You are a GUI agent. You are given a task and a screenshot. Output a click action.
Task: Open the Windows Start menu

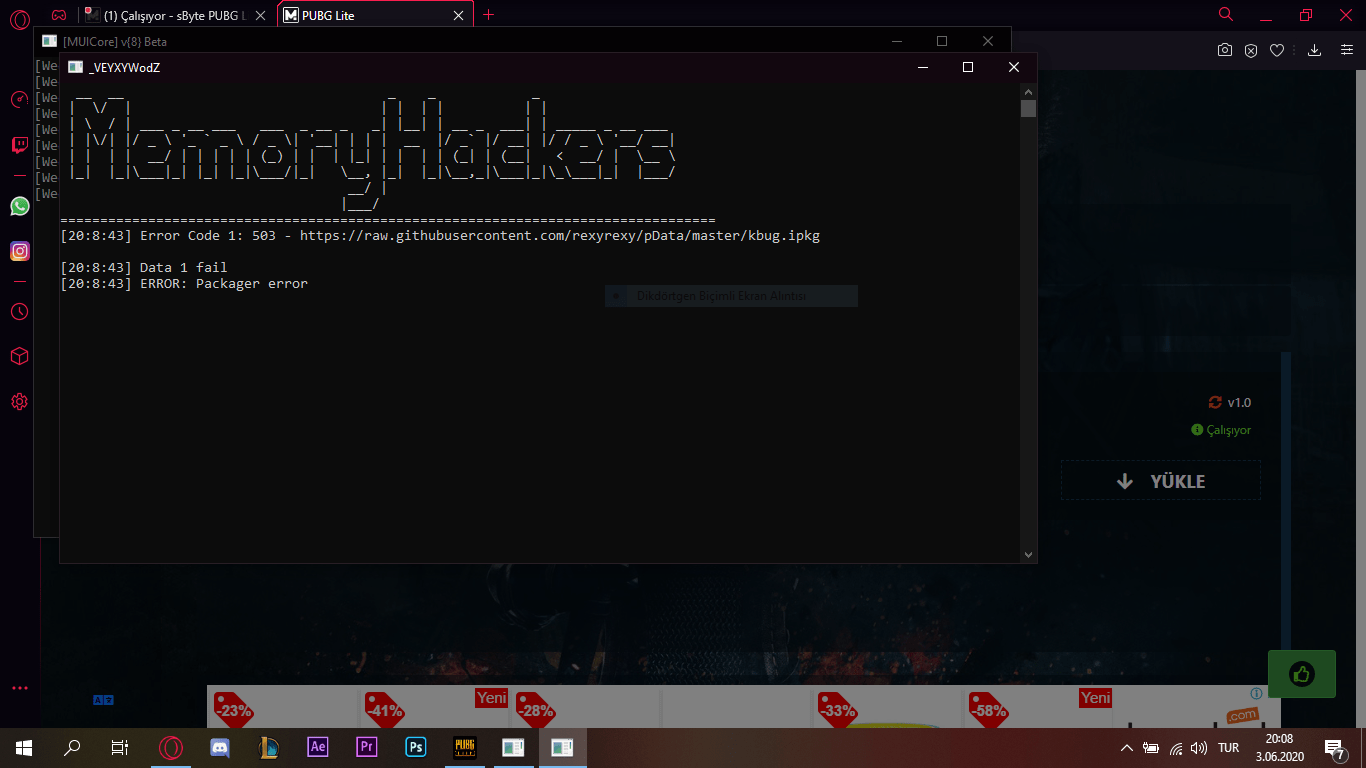pyautogui.click(x=24, y=747)
